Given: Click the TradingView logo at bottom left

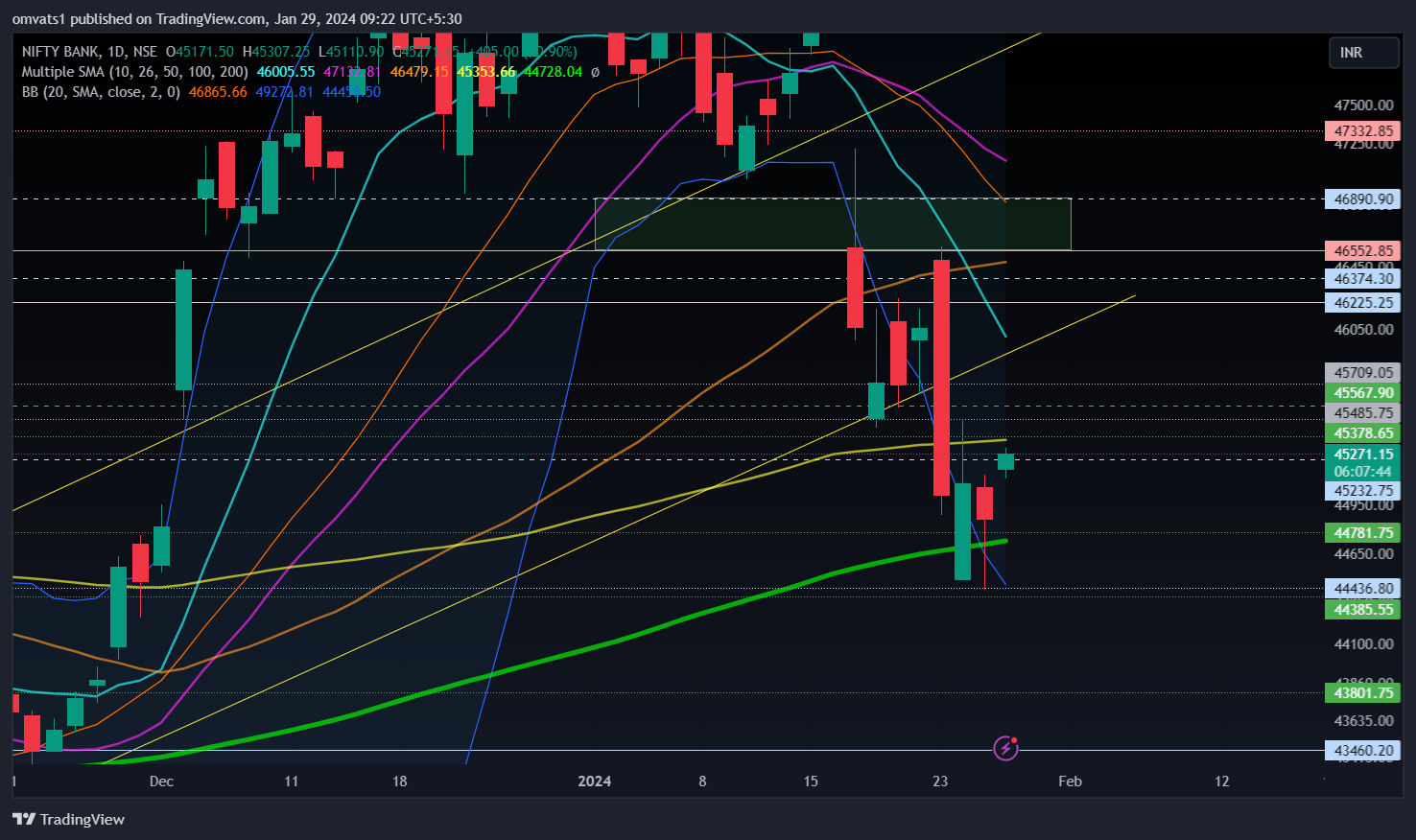Looking at the screenshot, I should pyautogui.click(x=68, y=819).
